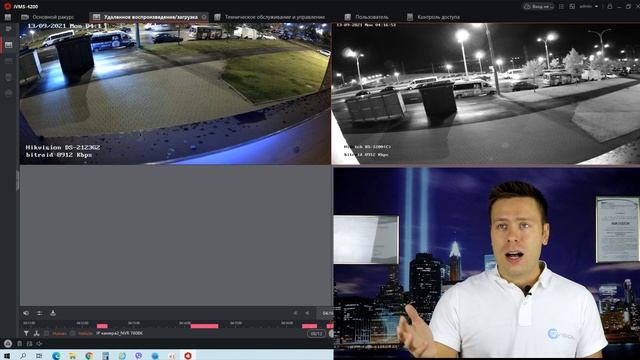Image resolution: width=640 pixels, height=360 pixels.
Task: Click the fifth left sidebar icon
Action: (9, 93)
